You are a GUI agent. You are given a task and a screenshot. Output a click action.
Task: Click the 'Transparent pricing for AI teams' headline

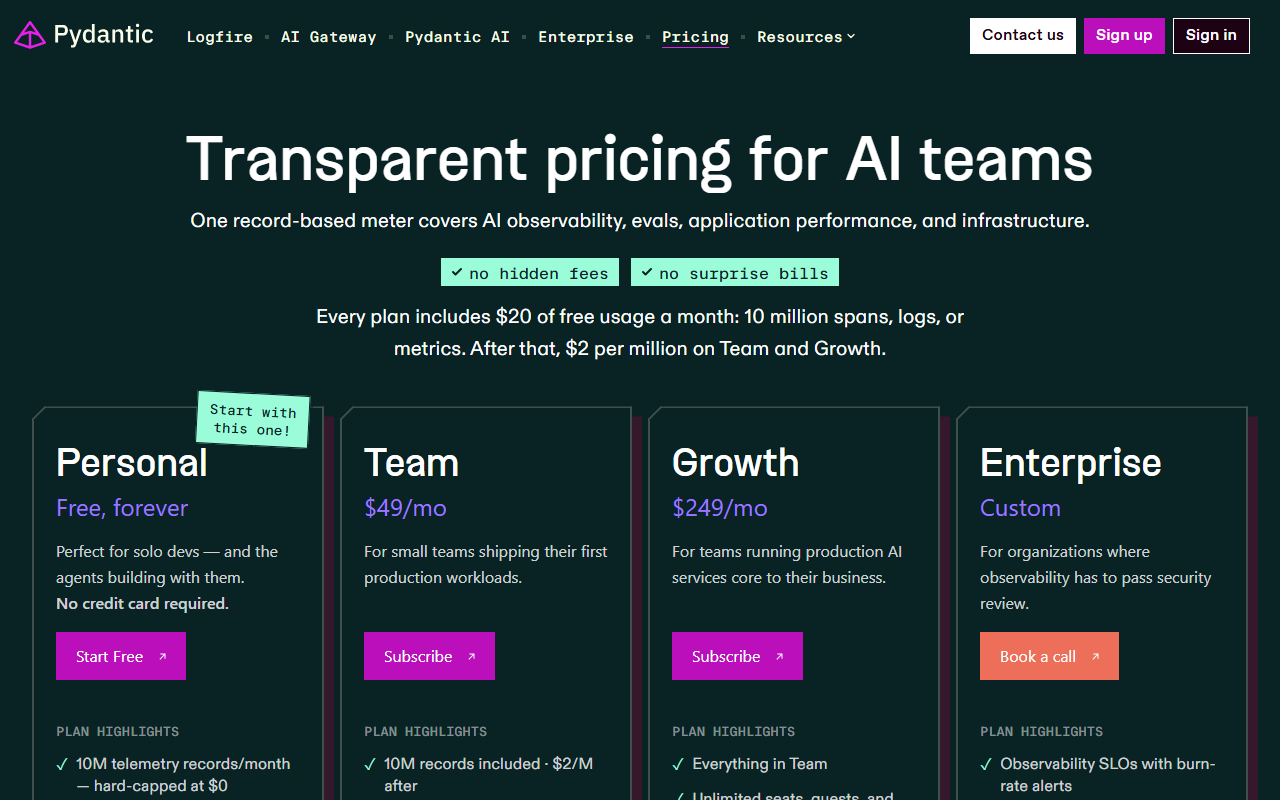tap(640, 159)
